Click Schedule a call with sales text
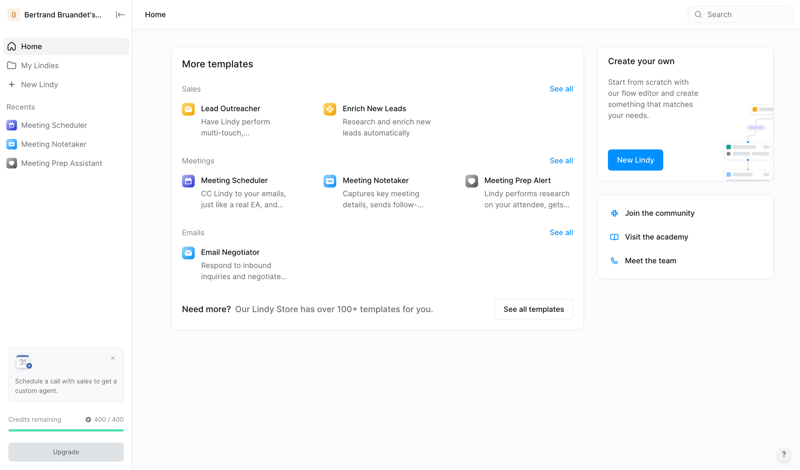 click(x=66, y=386)
